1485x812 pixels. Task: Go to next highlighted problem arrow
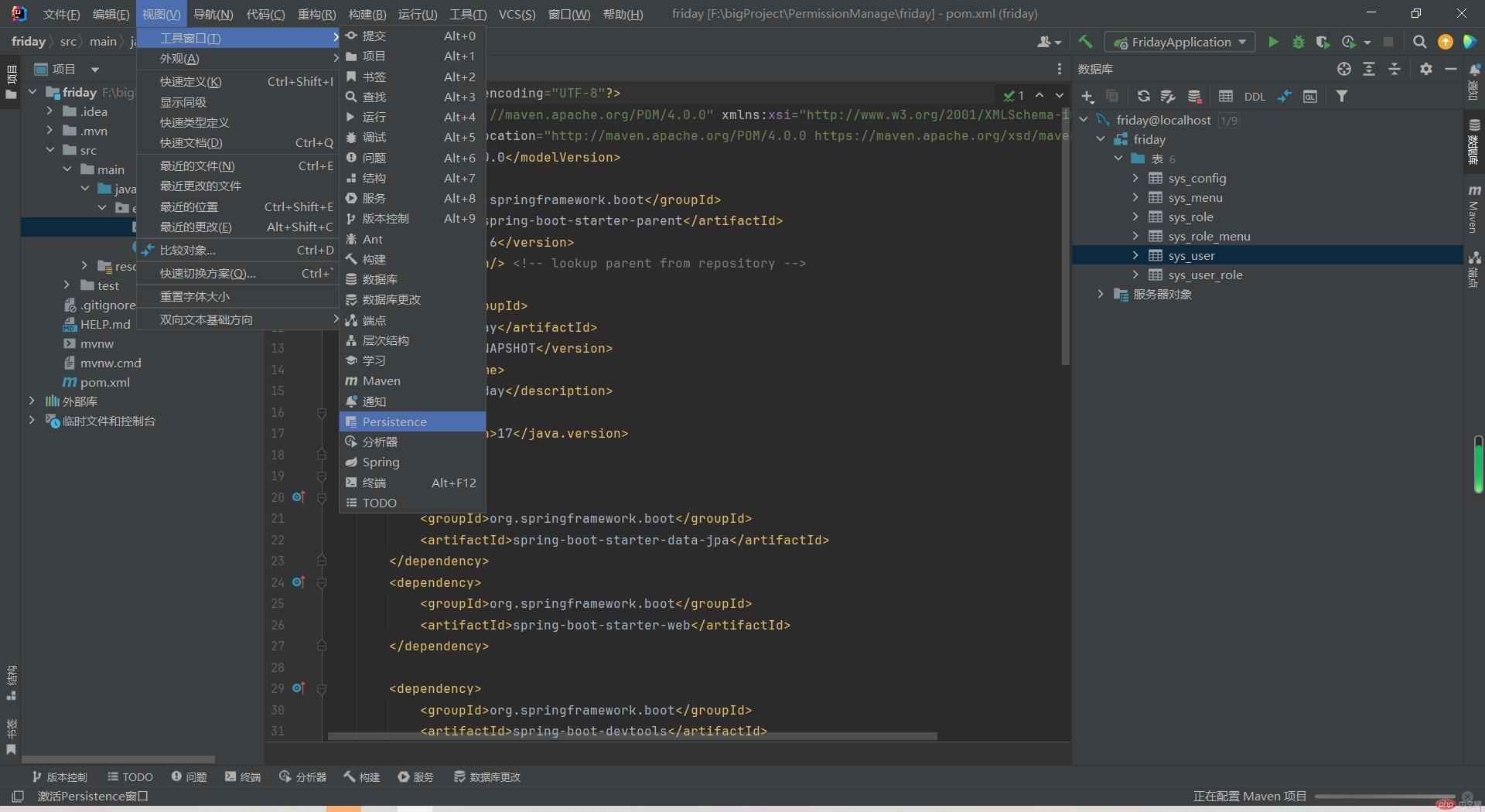pos(1059,95)
